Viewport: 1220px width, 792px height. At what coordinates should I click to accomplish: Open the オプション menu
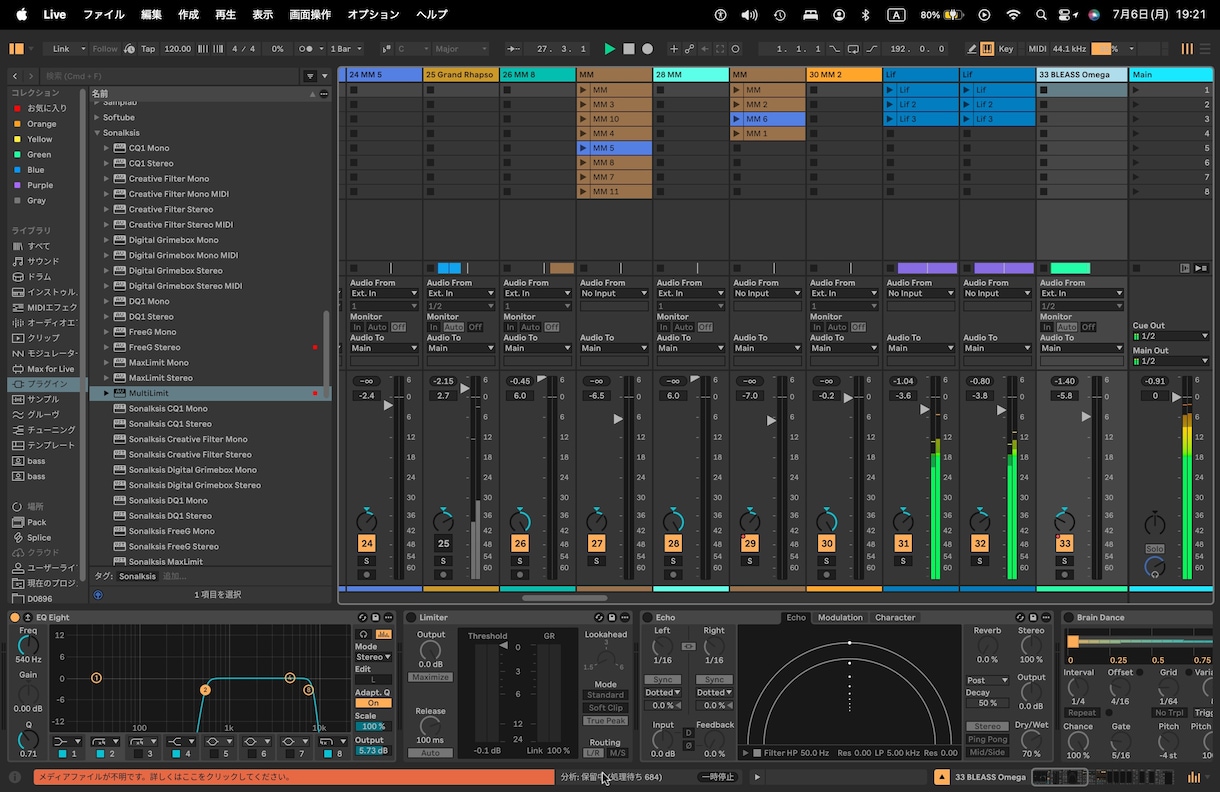[x=373, y=15]
